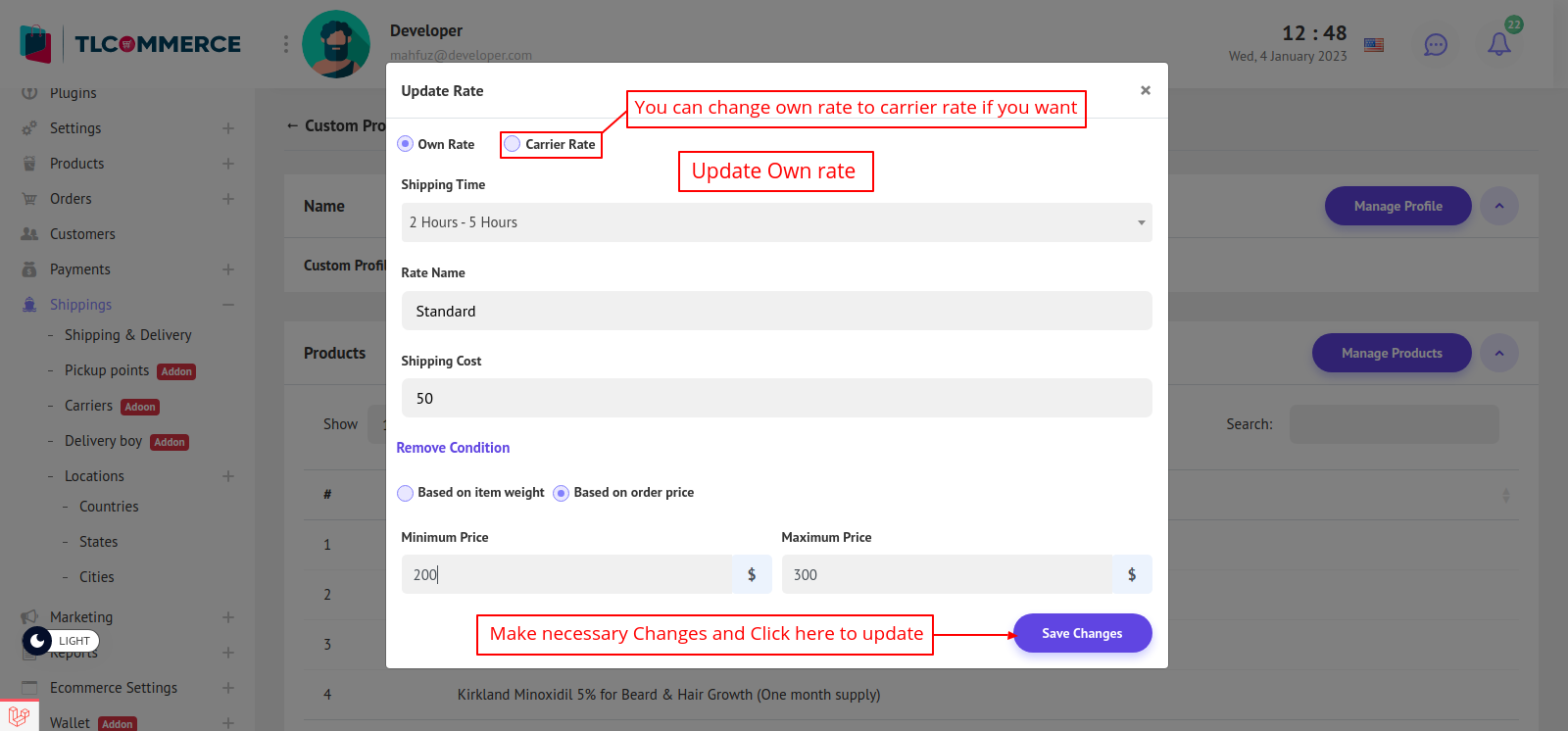Image resolution: width=1568 pixels, height=731 pixels.
Task: Select the Own Rate radio button
Action: tap(406, 144)
